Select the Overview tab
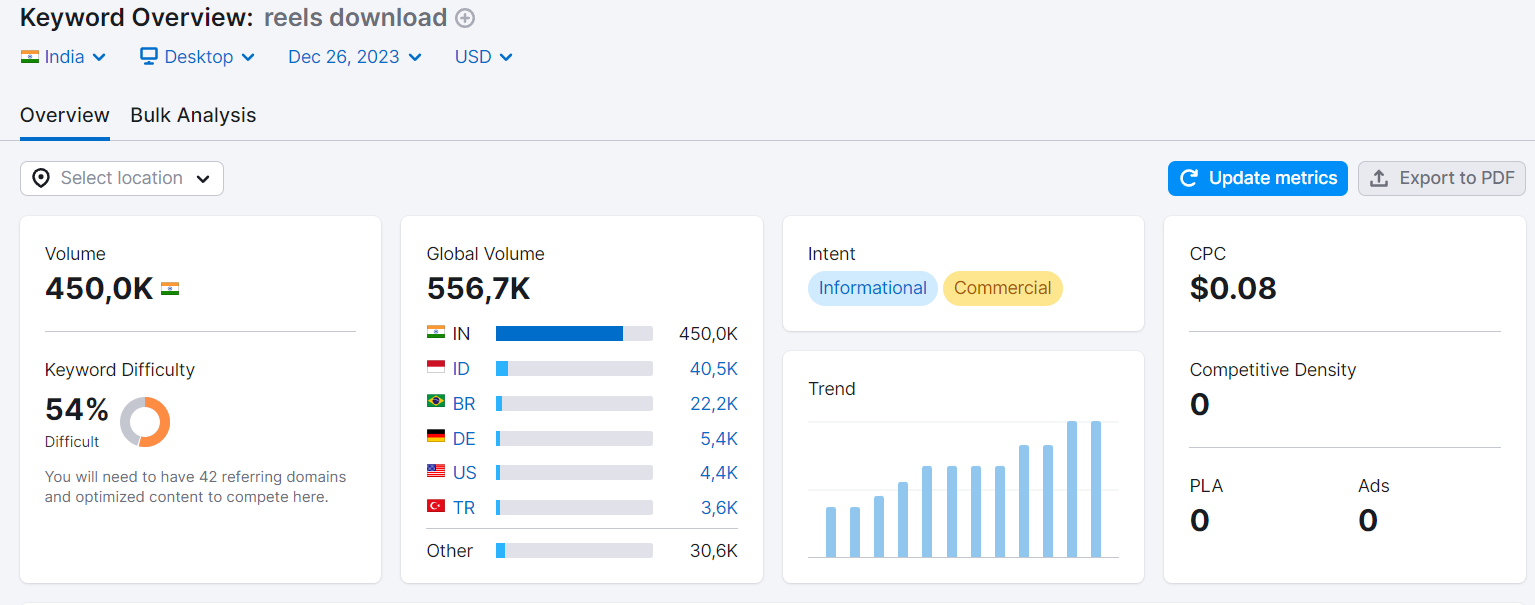Viewport: 1535px width, 605px height. (x=65, y=115)
